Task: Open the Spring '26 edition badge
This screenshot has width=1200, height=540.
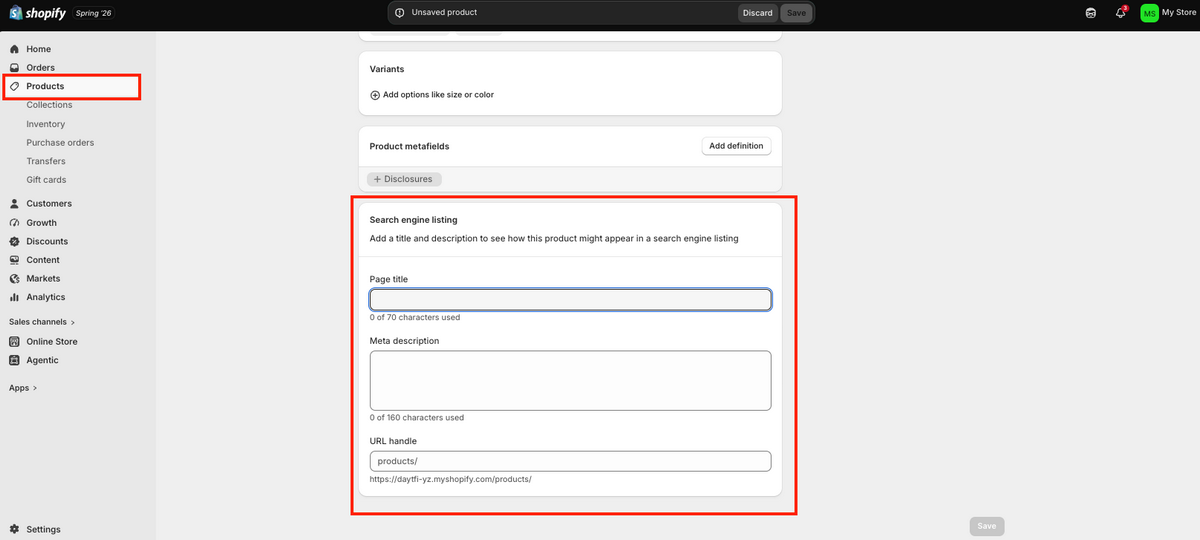Action: click(x=94, y=13)
